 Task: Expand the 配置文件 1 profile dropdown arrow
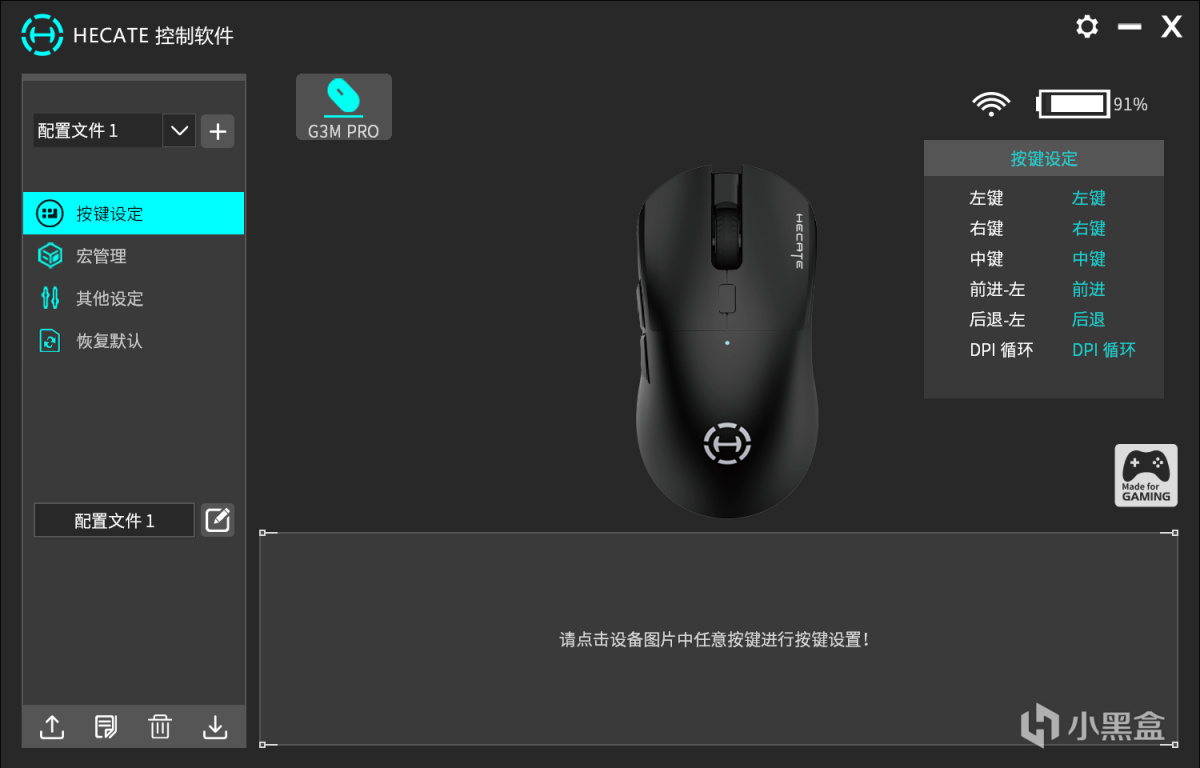[179, 131]
